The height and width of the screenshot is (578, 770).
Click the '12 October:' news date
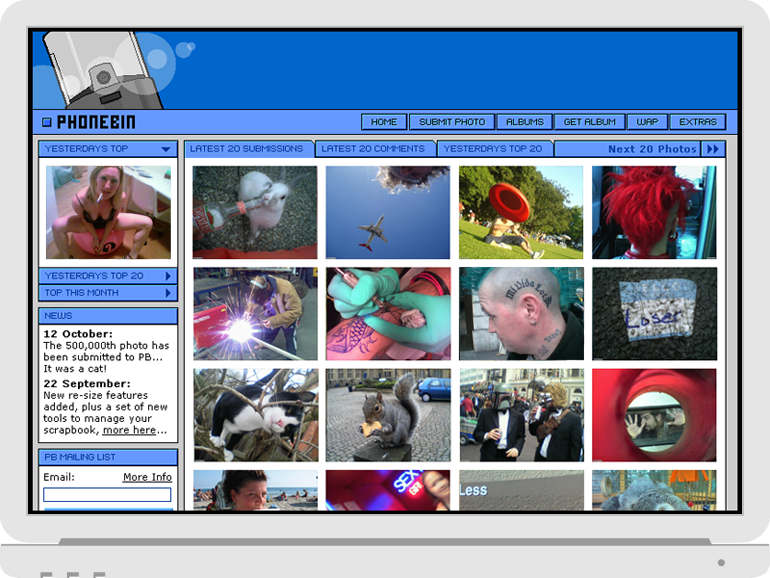(78, 334)
